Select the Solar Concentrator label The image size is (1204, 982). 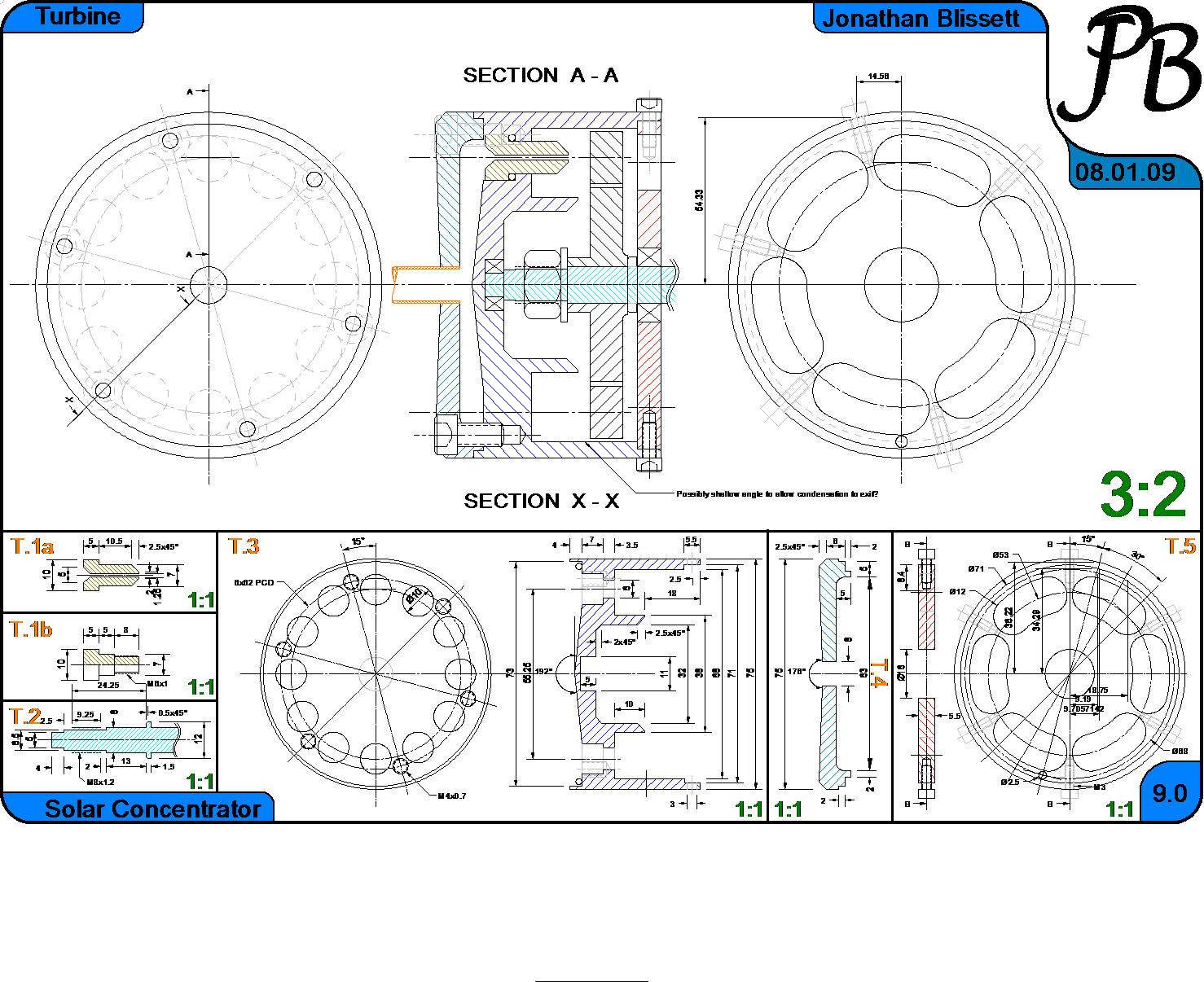coord(152,809)
